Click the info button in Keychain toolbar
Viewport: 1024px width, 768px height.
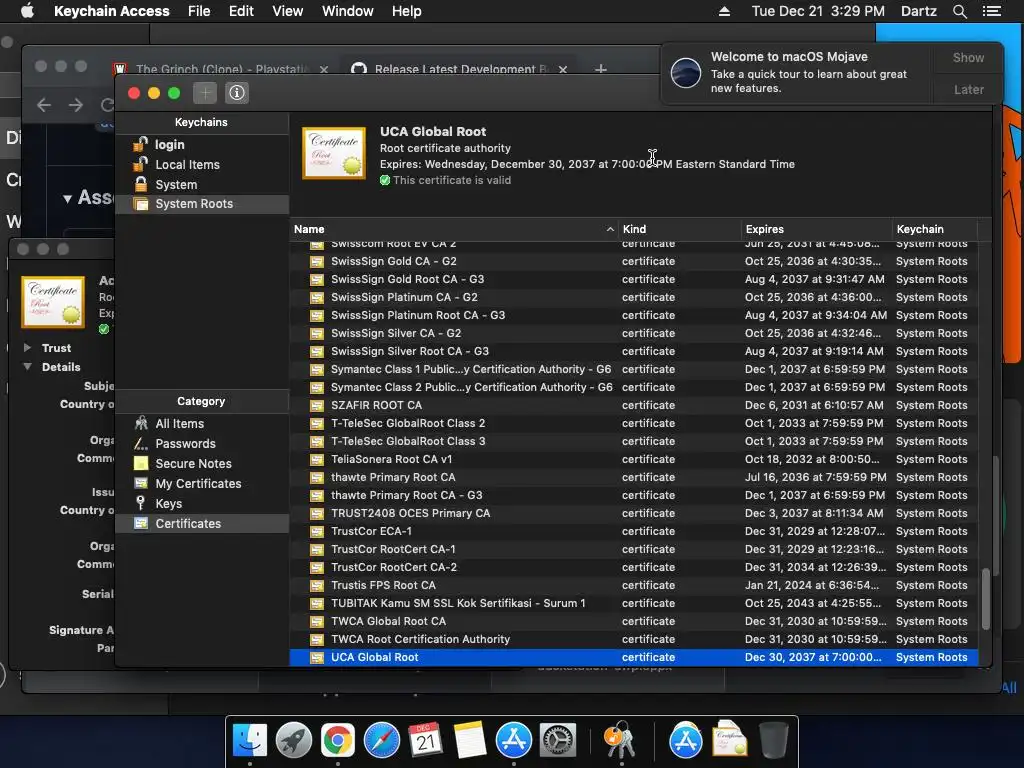236,93
